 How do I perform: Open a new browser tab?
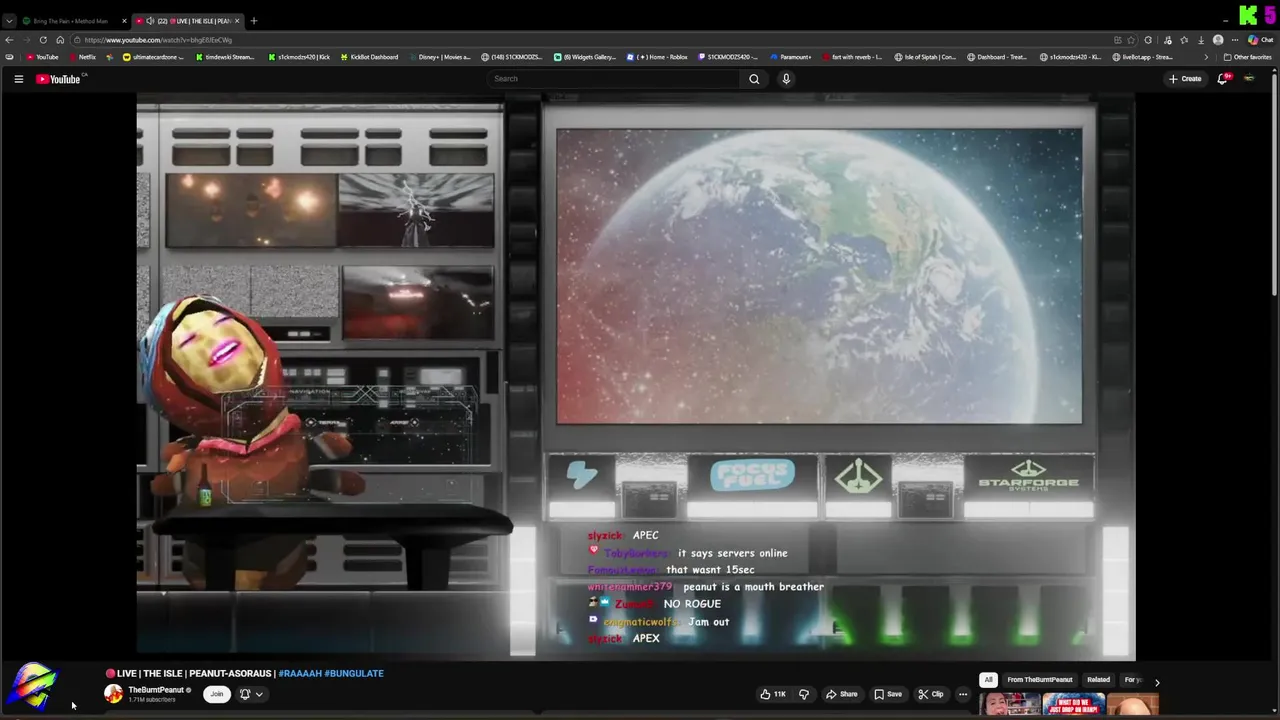pos(254,21)
